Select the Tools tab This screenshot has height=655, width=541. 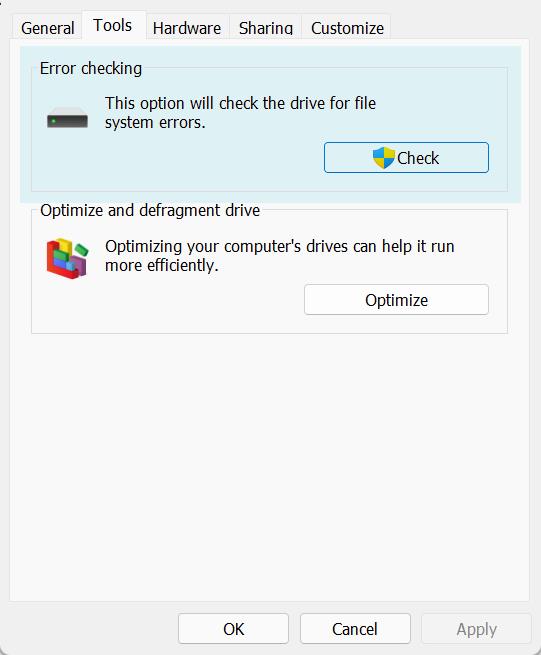(x=112, y=25)
